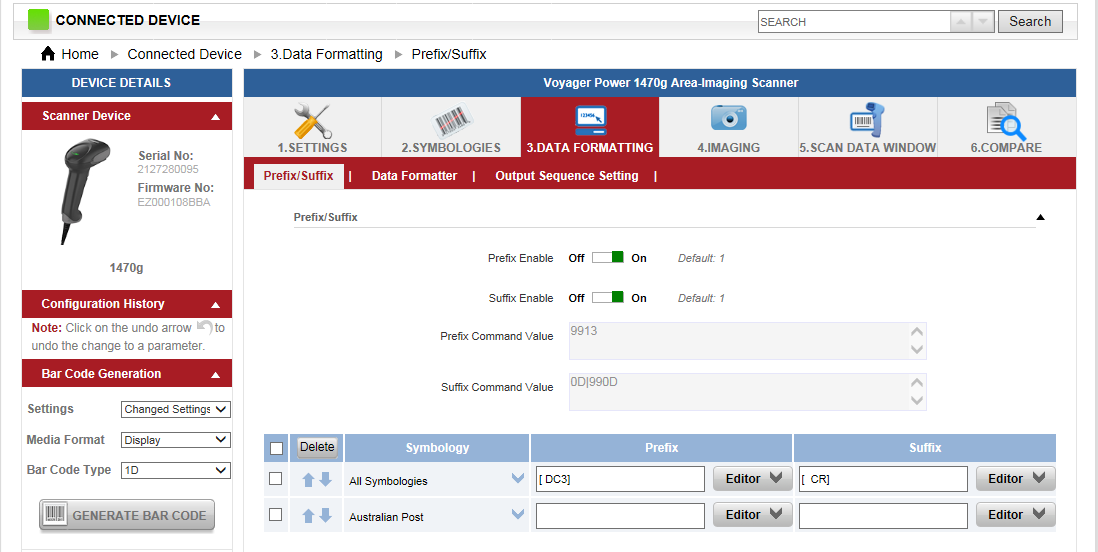This screenshot has width=1098, height=552.
Task: Collapse the Configuration History panel
Action: pyautogui.click(x=216, y=305)
